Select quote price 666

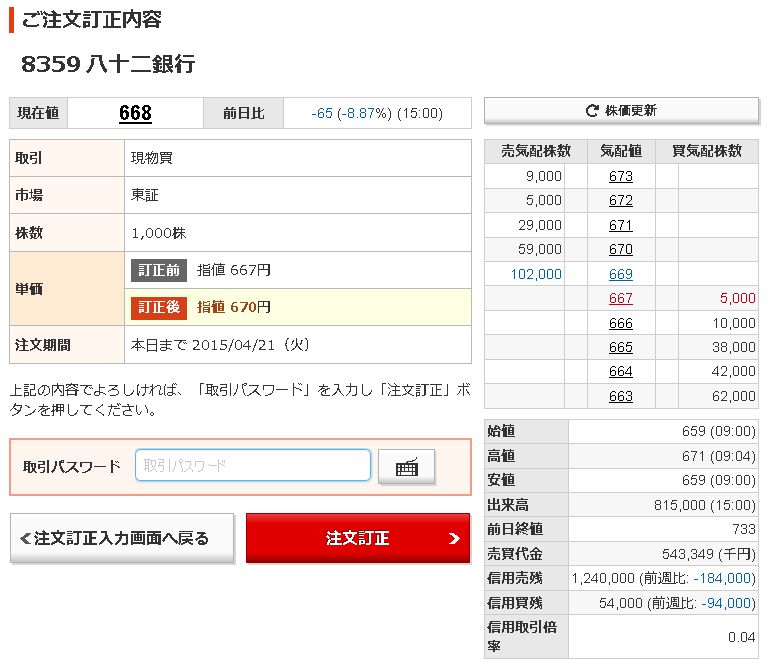tap(621, 323)
